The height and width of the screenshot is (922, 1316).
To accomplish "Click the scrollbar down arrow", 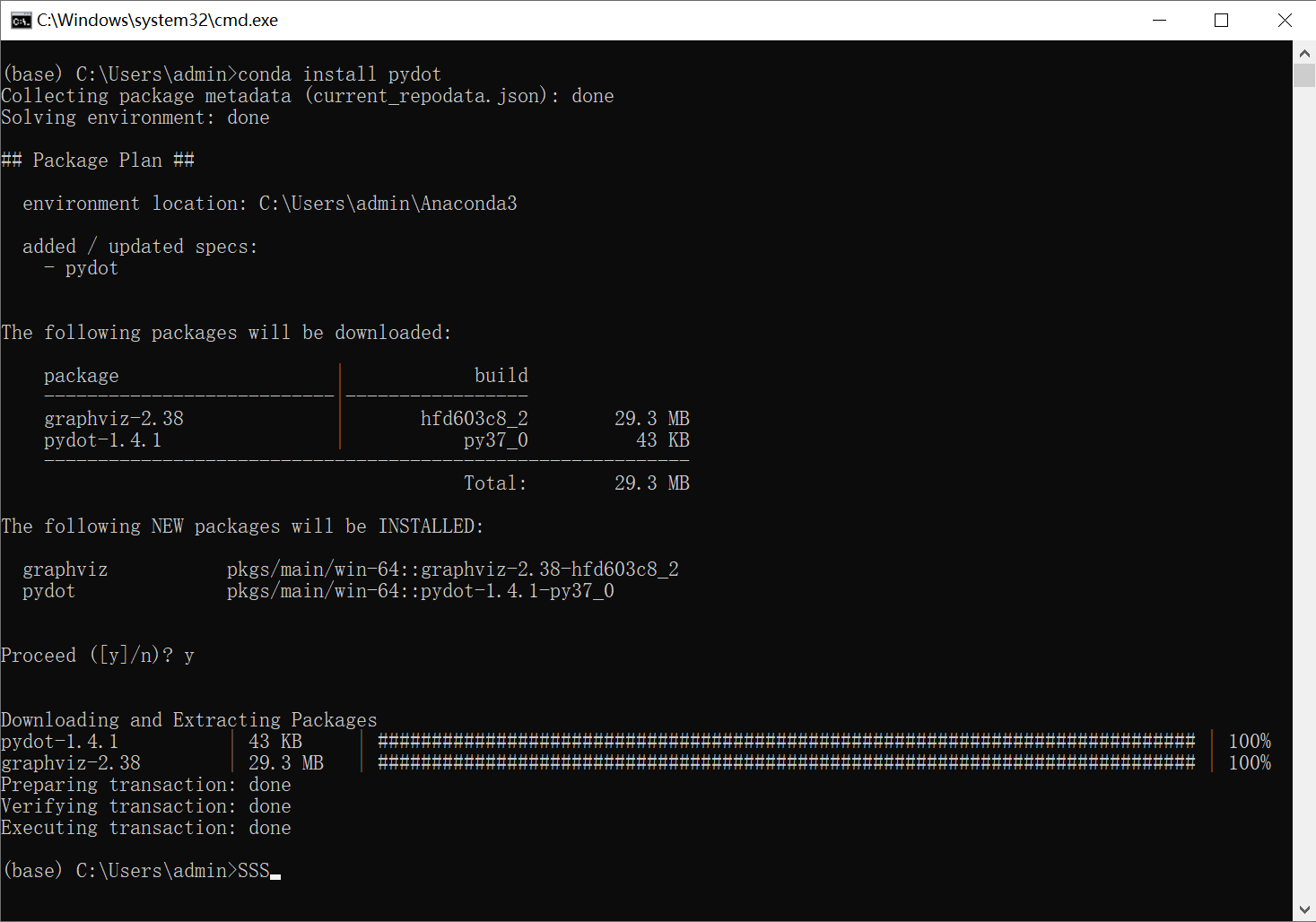I will [1304, 909].
